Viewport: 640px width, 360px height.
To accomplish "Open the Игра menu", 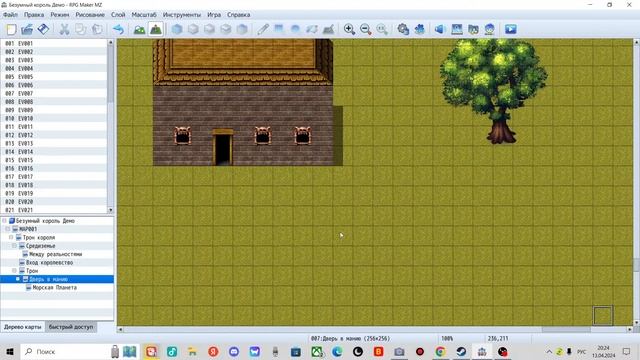I will tap(214, 15).
